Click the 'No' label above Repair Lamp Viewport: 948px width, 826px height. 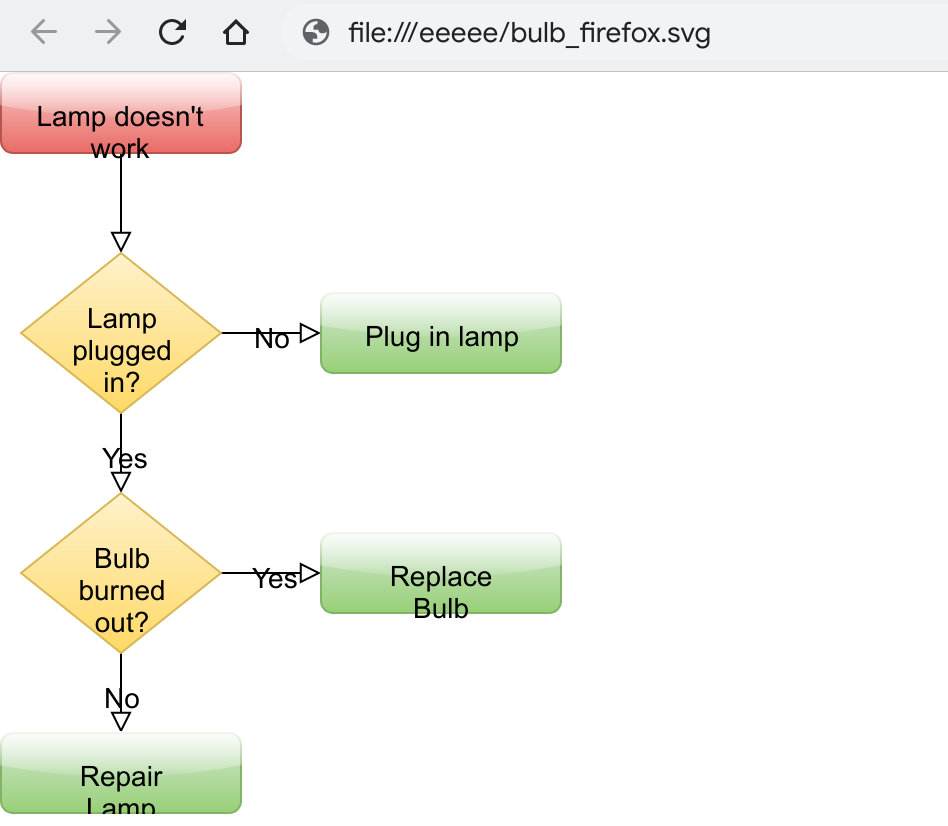coord(121,699)
